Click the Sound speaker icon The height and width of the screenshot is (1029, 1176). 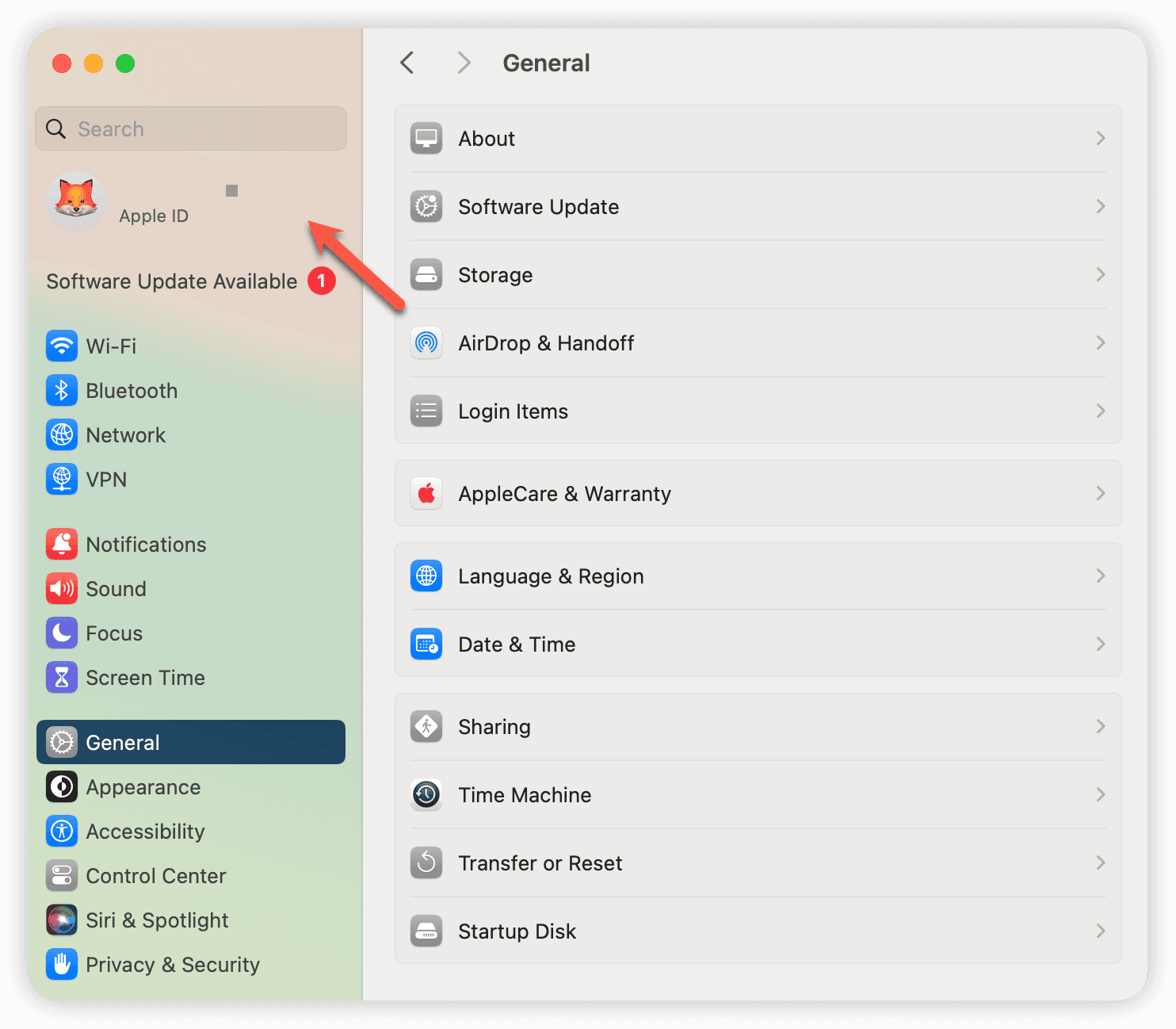click(62, 588)
